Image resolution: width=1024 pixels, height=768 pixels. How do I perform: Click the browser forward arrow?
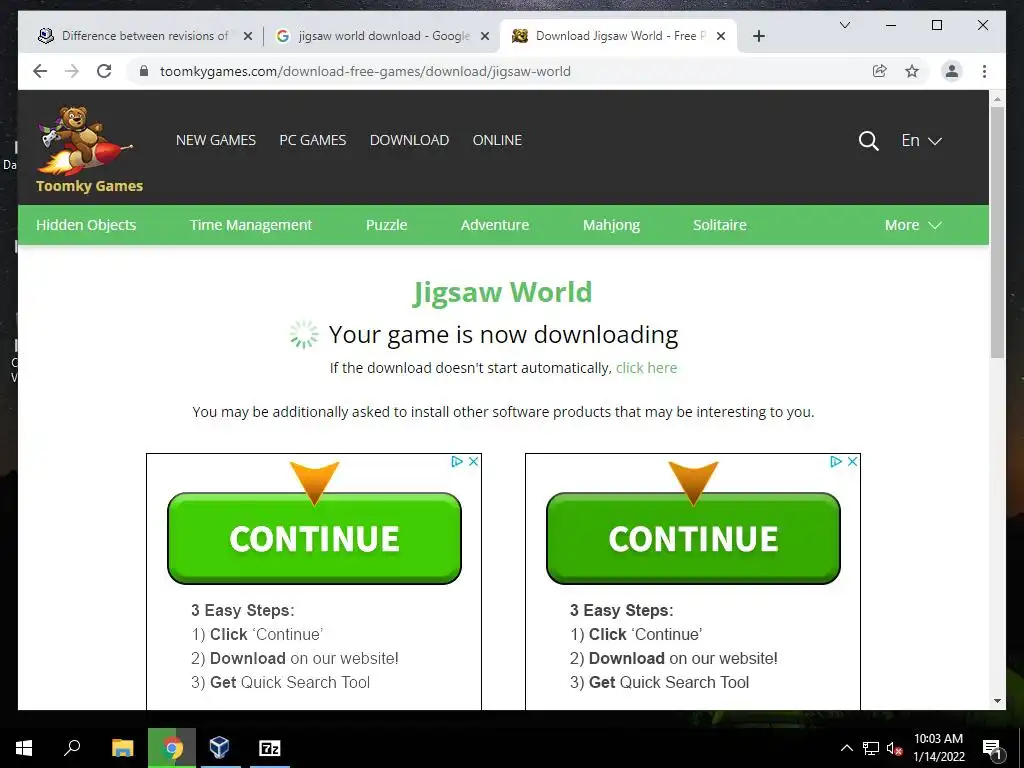tap(72, 71)
